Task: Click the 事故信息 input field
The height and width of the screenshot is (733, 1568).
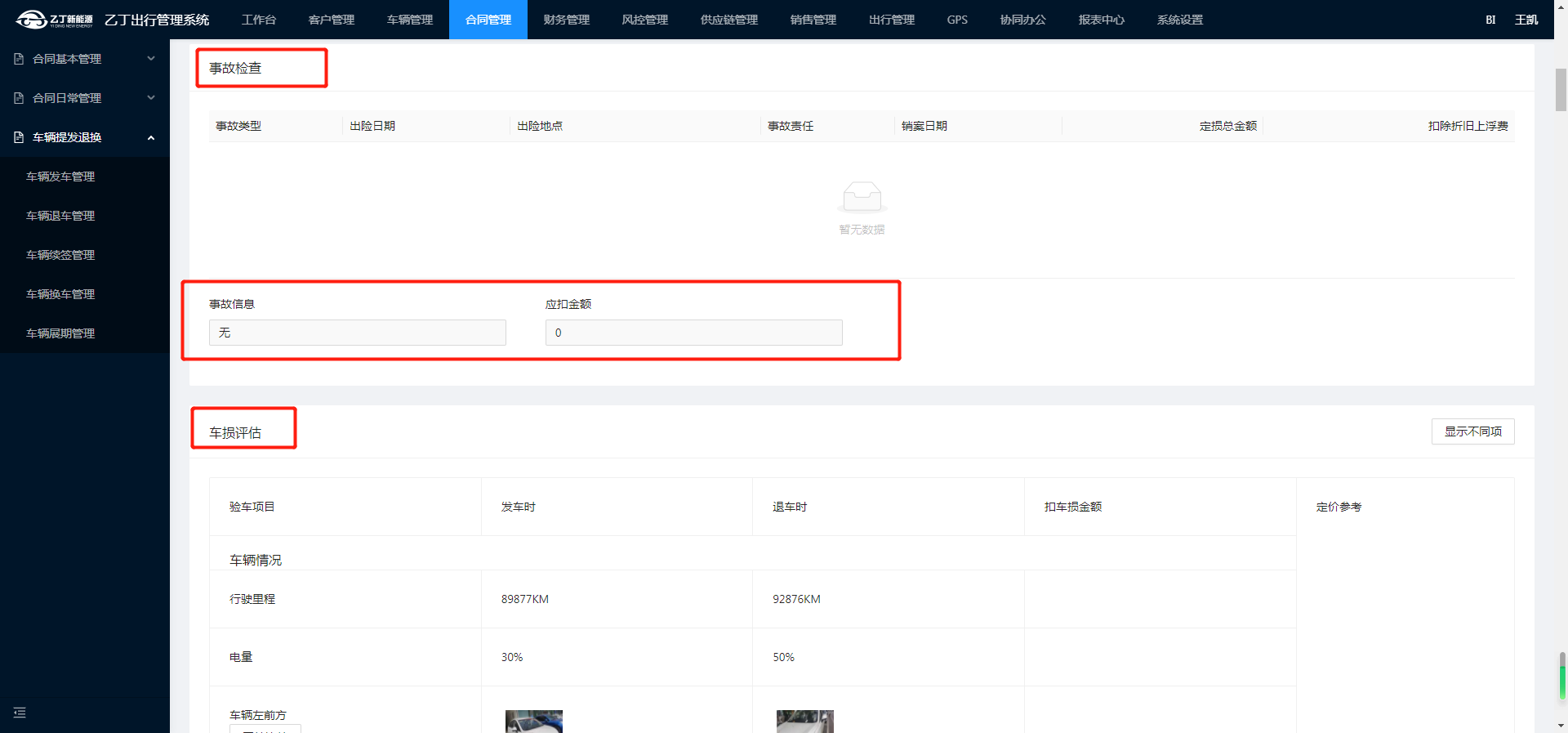Action: click(358, 333)
